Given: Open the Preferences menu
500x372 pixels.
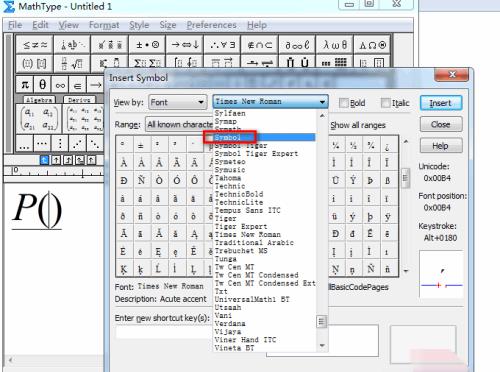Looking at the screenshot, I should pyautogui.click(x=211, y=25).
